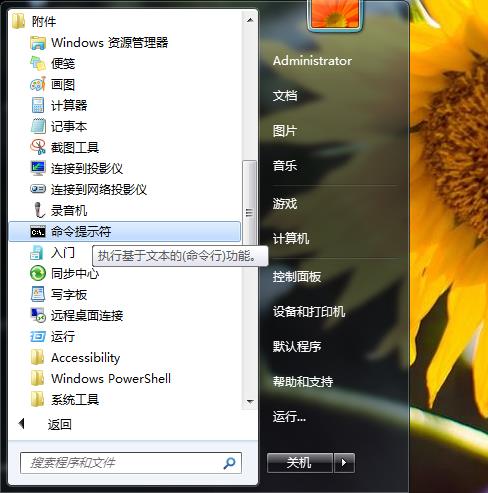Open the shutdown options arrow next to 关机
This screenshot has width=488, height=493.
(x=344, y=463)
